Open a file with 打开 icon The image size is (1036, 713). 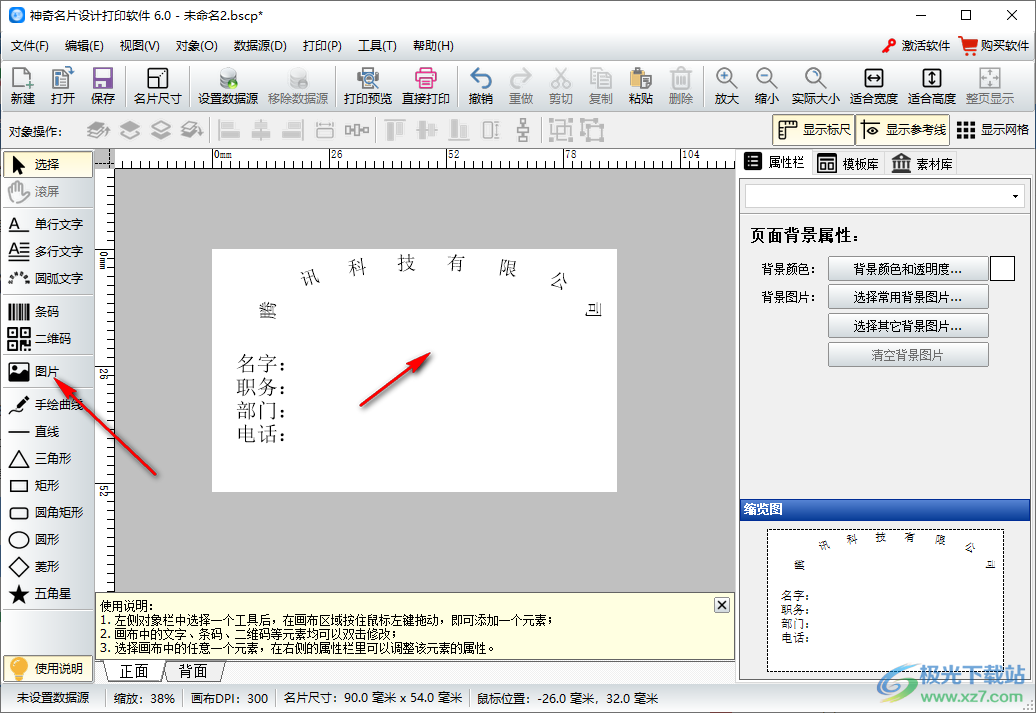[63, 86]
